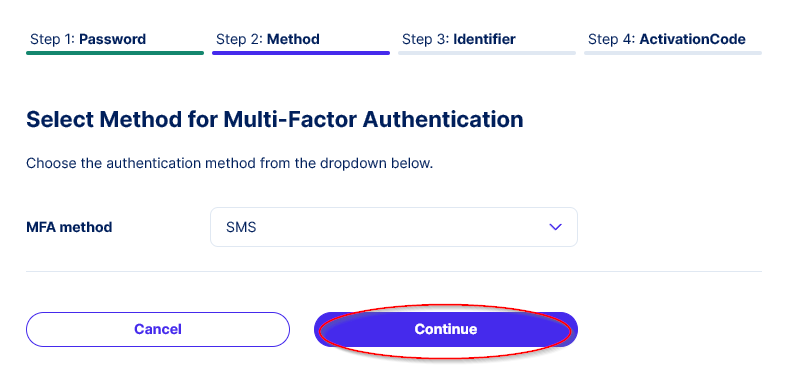Click the Continue button
This screenshot has height=377, width=789.
coord(446,329)
